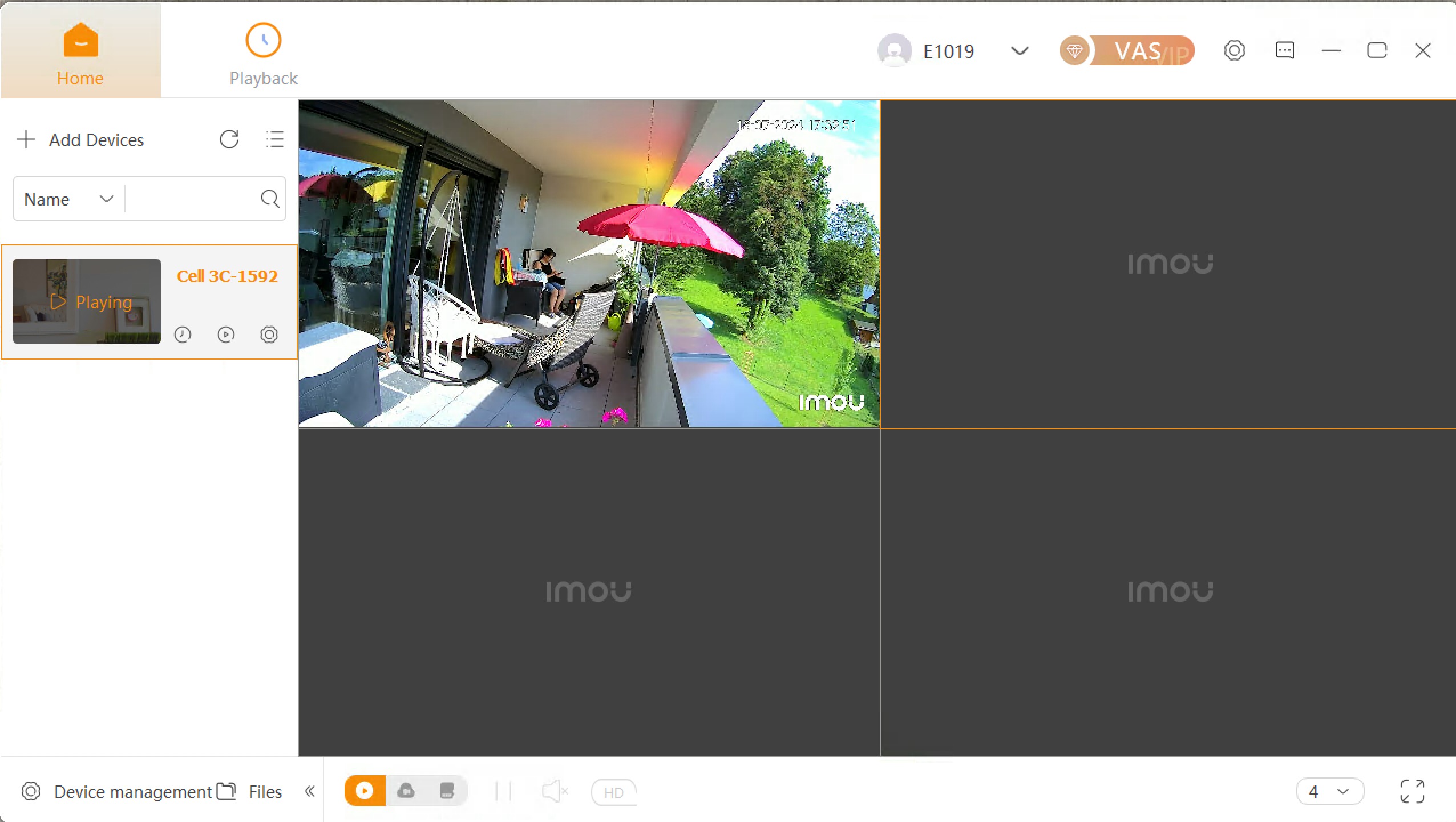The width and height of the screenshot is (1456, 822).
Task: Switch to cloud recording mode
Action: coord(406,791)
